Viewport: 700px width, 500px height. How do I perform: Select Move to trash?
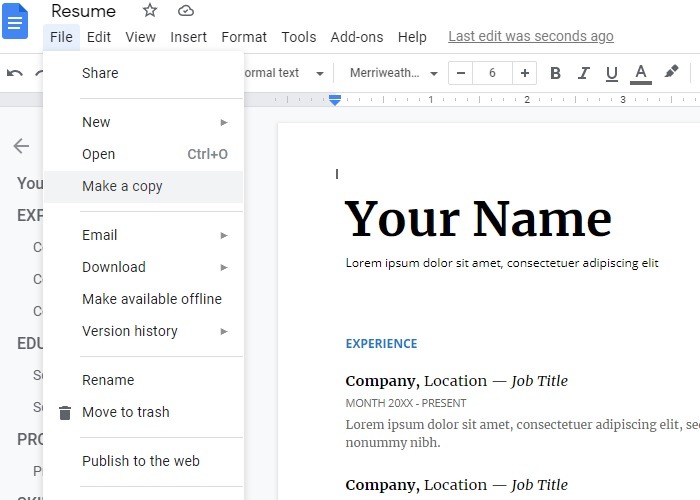click(x=143, y=412)
